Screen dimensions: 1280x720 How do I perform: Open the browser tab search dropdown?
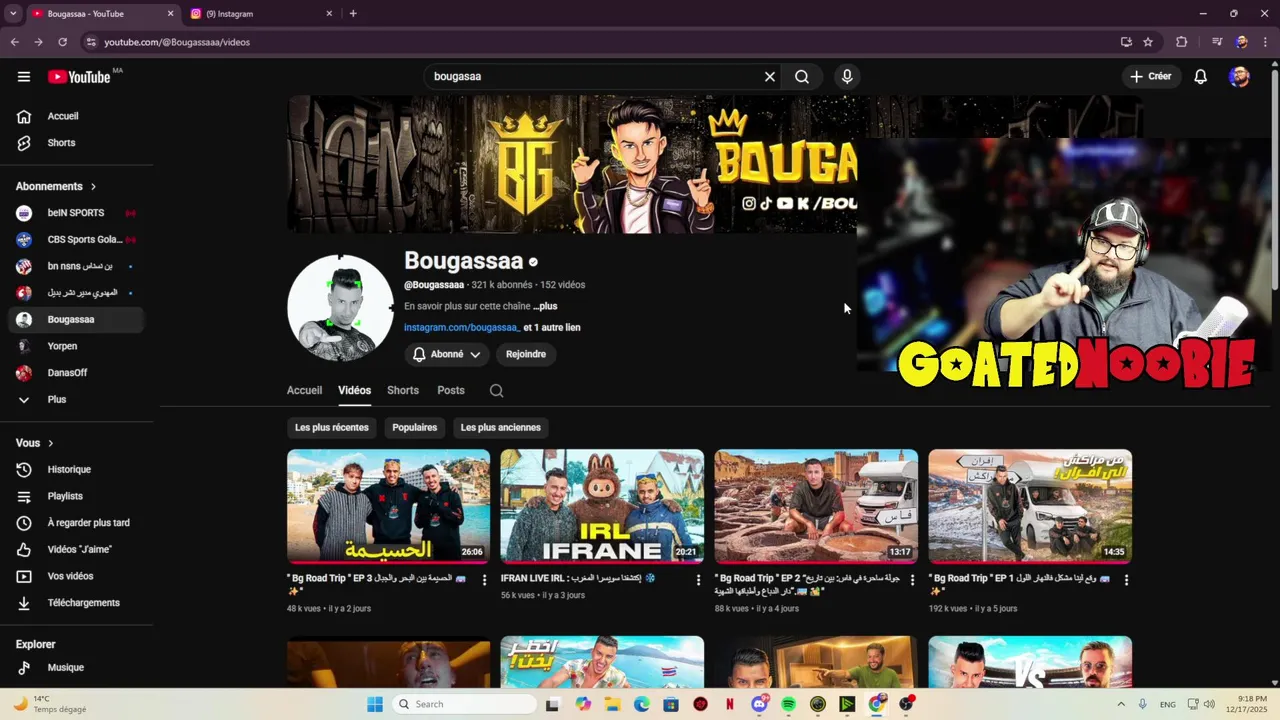click(x=13, y=14)
